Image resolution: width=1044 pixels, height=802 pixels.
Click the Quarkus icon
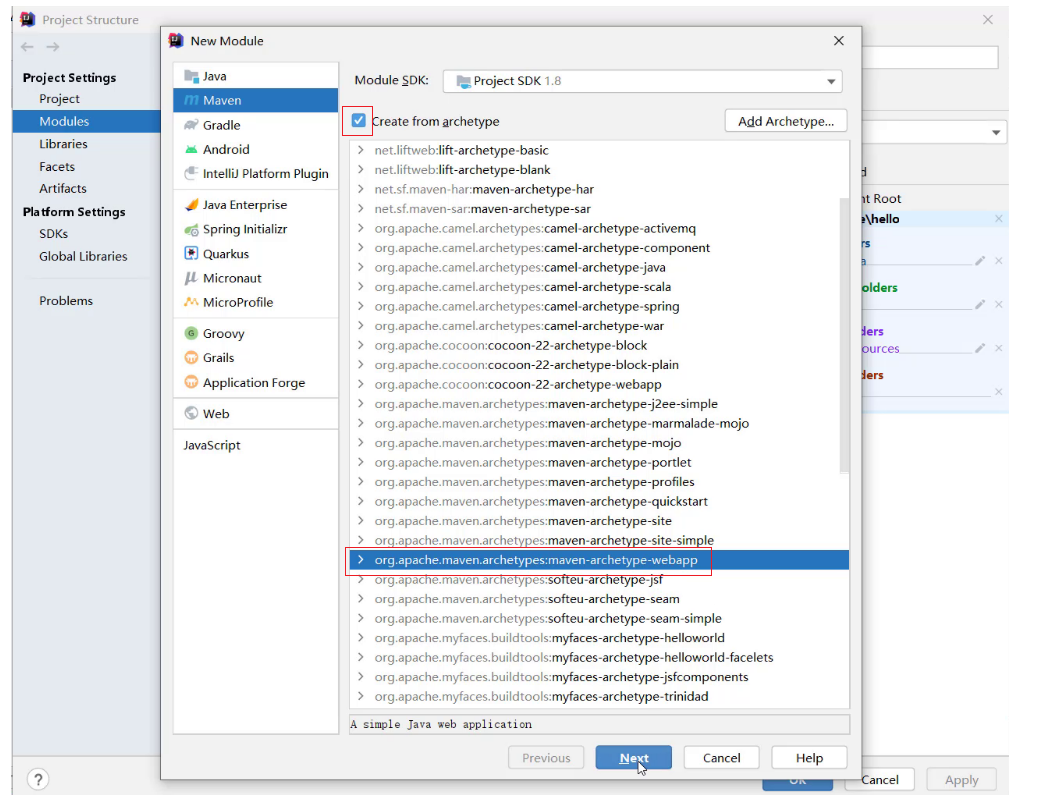[x=191, y=254]
